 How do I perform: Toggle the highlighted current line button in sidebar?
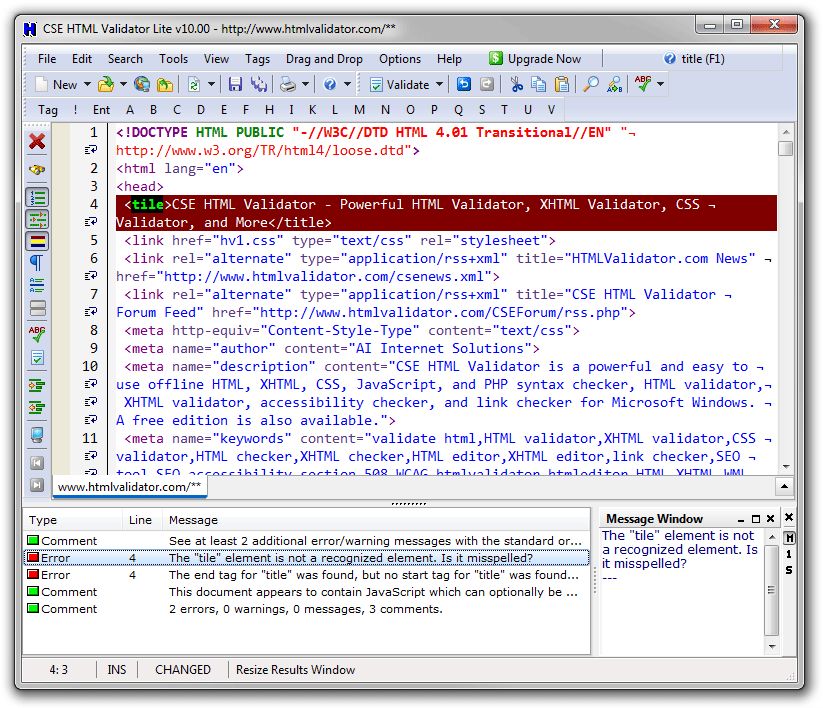tap(37, 241)
